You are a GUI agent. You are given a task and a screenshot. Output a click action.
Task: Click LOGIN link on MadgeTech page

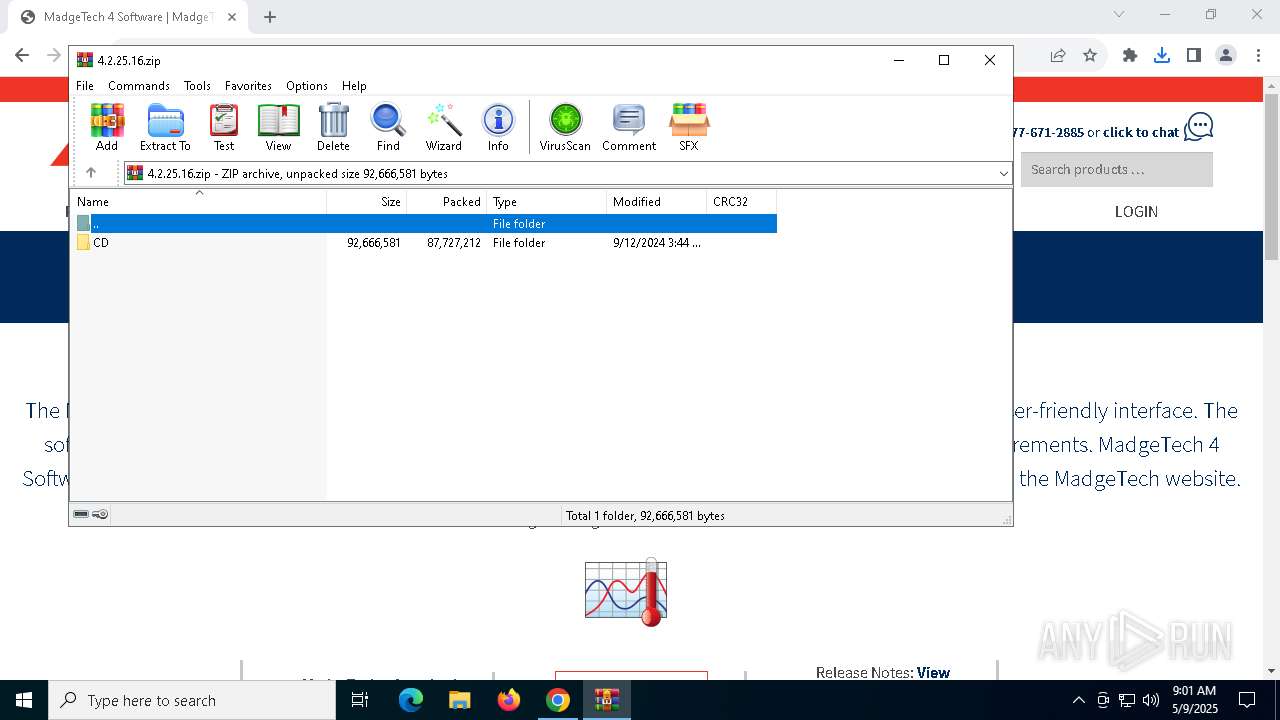(x=1136, y=212)
